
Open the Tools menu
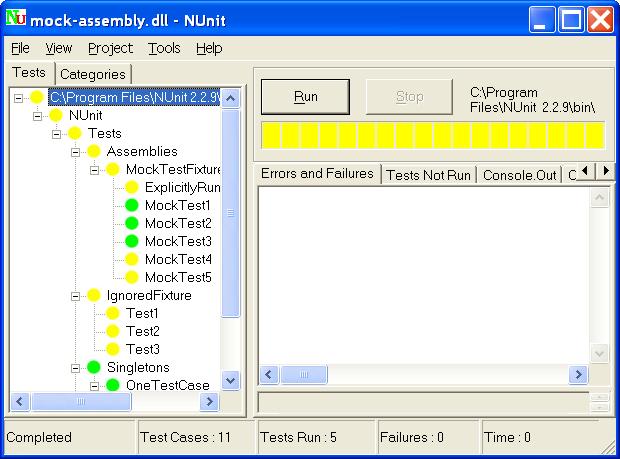pyautogui.click(x=164, y=48)
